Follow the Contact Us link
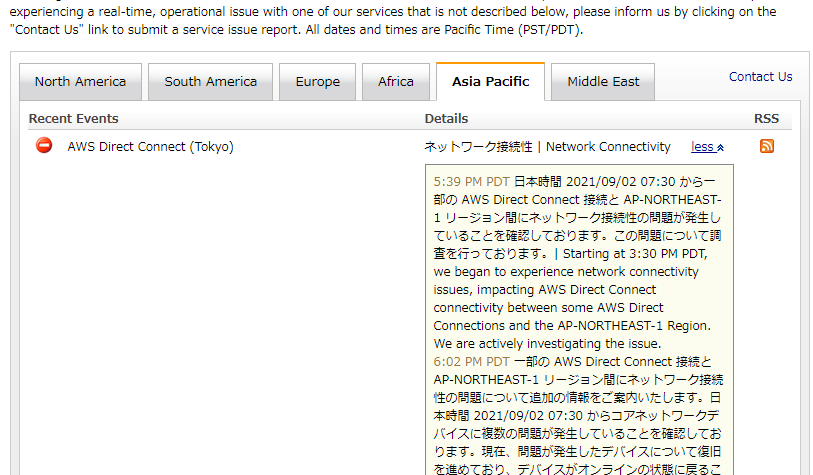This screenshot has width=813, height=475. click(760, 77)
